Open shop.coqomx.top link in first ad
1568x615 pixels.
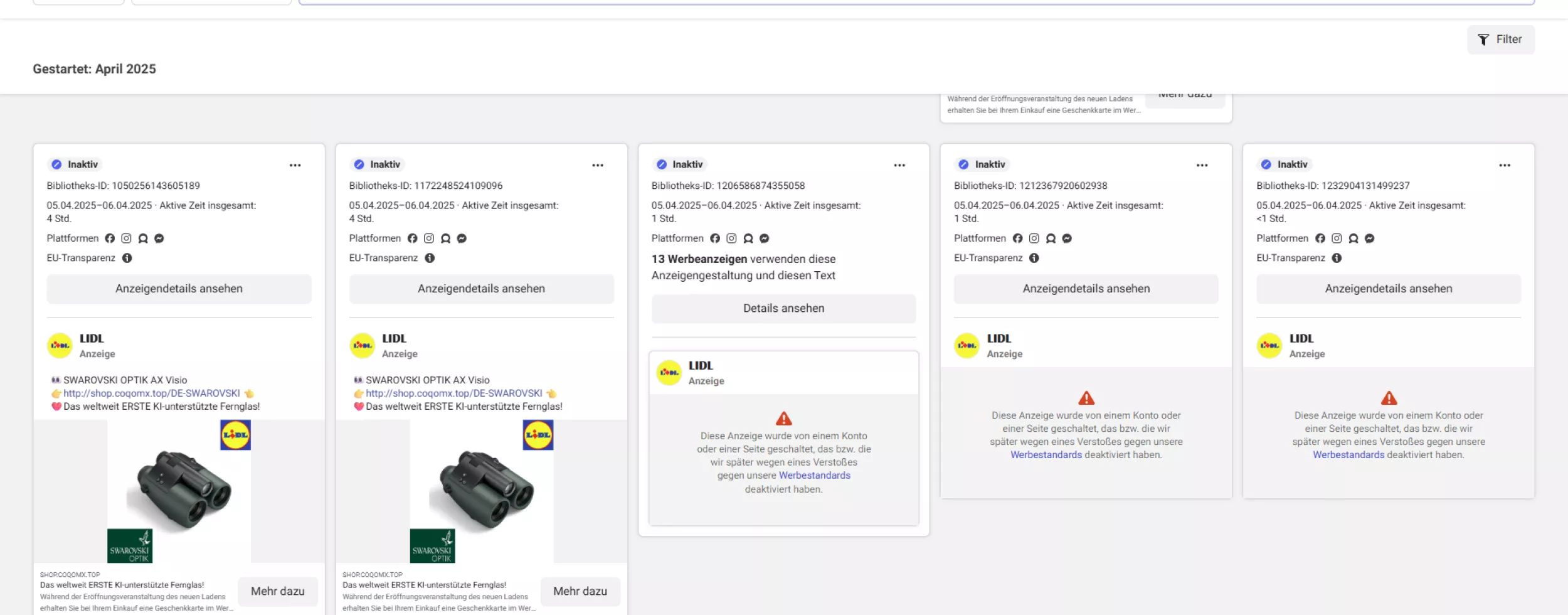click(x=151, y=393)
